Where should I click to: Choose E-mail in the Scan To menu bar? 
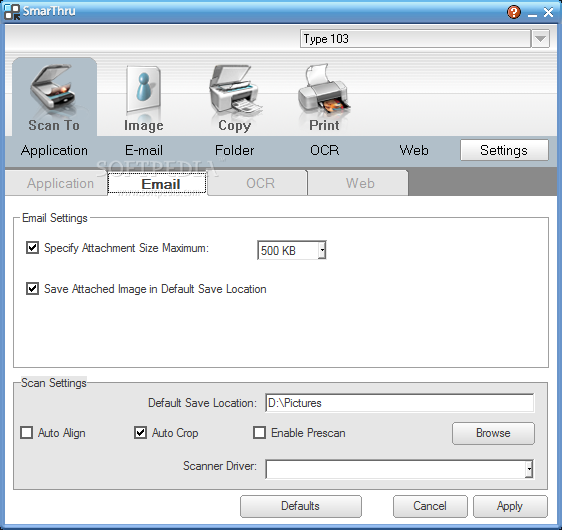click(144, 150)
